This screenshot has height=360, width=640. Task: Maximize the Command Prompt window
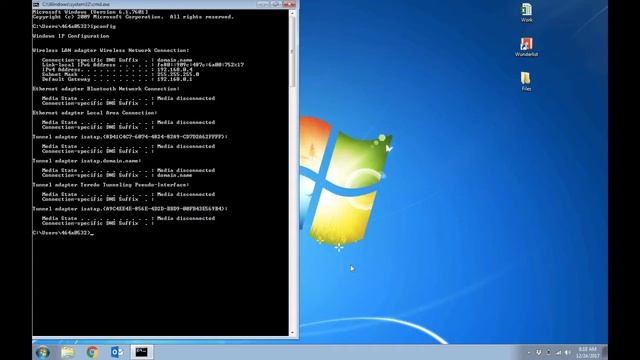pos(276,4)
